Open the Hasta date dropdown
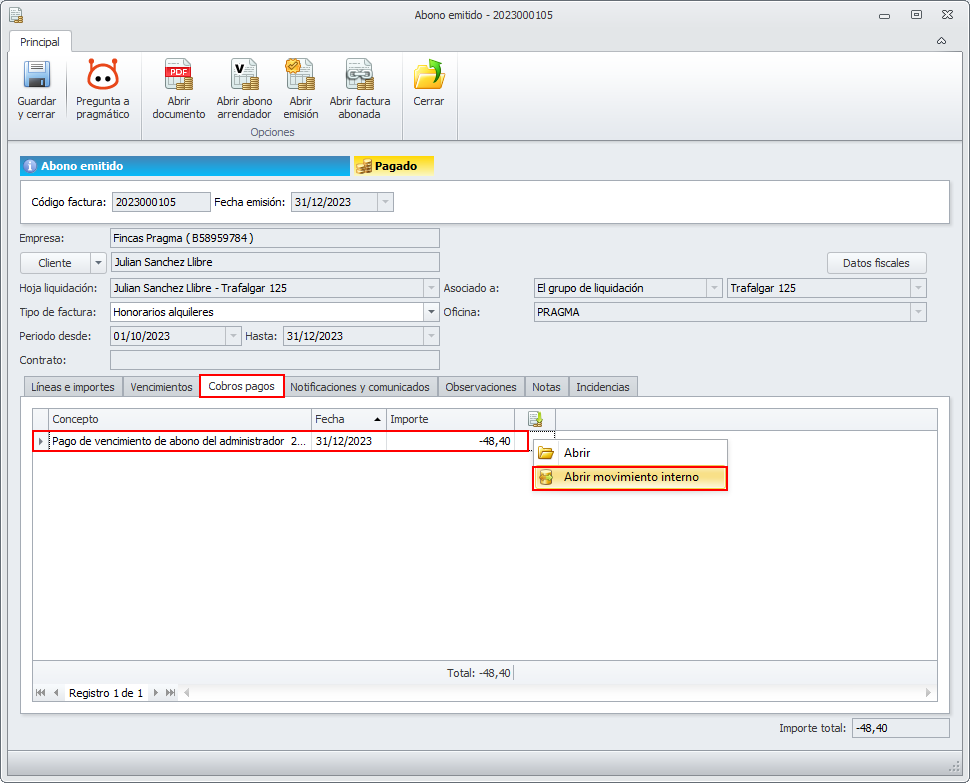This screenshot has width=970, height=783. click(x=431, y=336)
